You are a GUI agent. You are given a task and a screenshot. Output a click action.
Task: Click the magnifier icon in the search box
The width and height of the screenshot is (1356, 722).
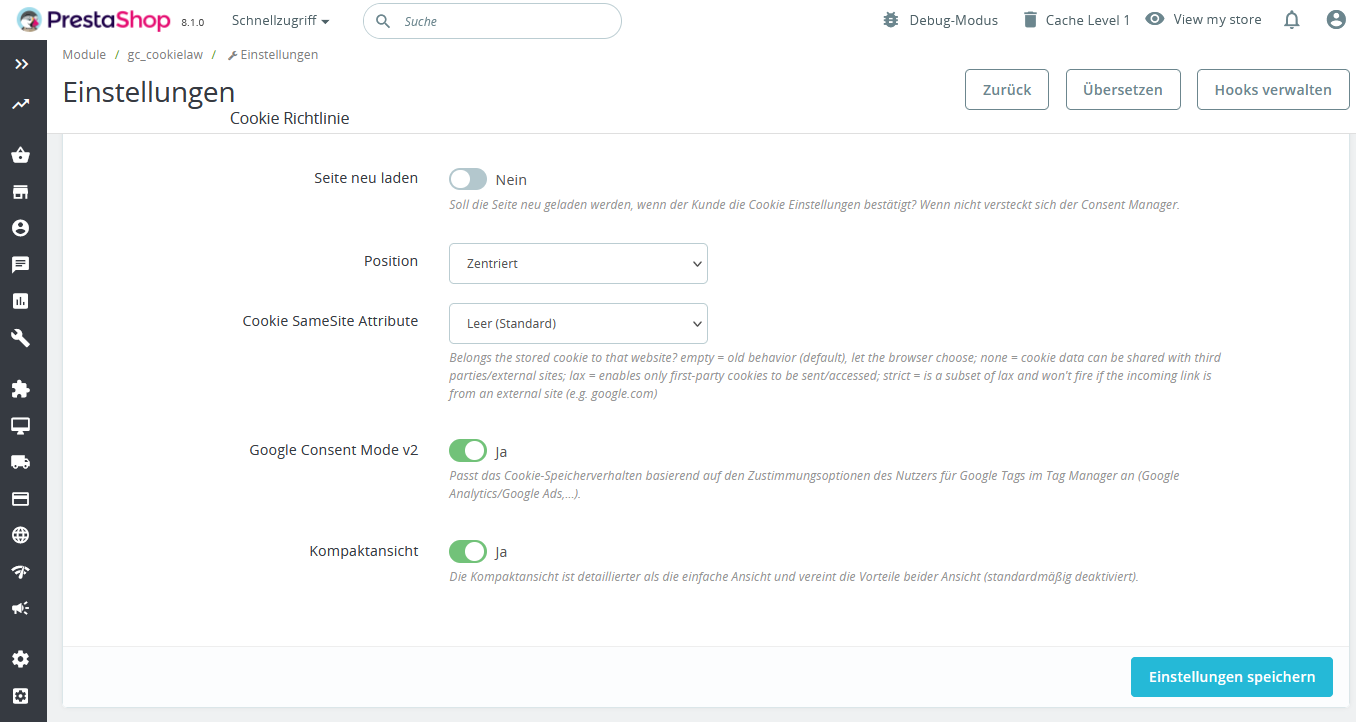click(383, 21)
